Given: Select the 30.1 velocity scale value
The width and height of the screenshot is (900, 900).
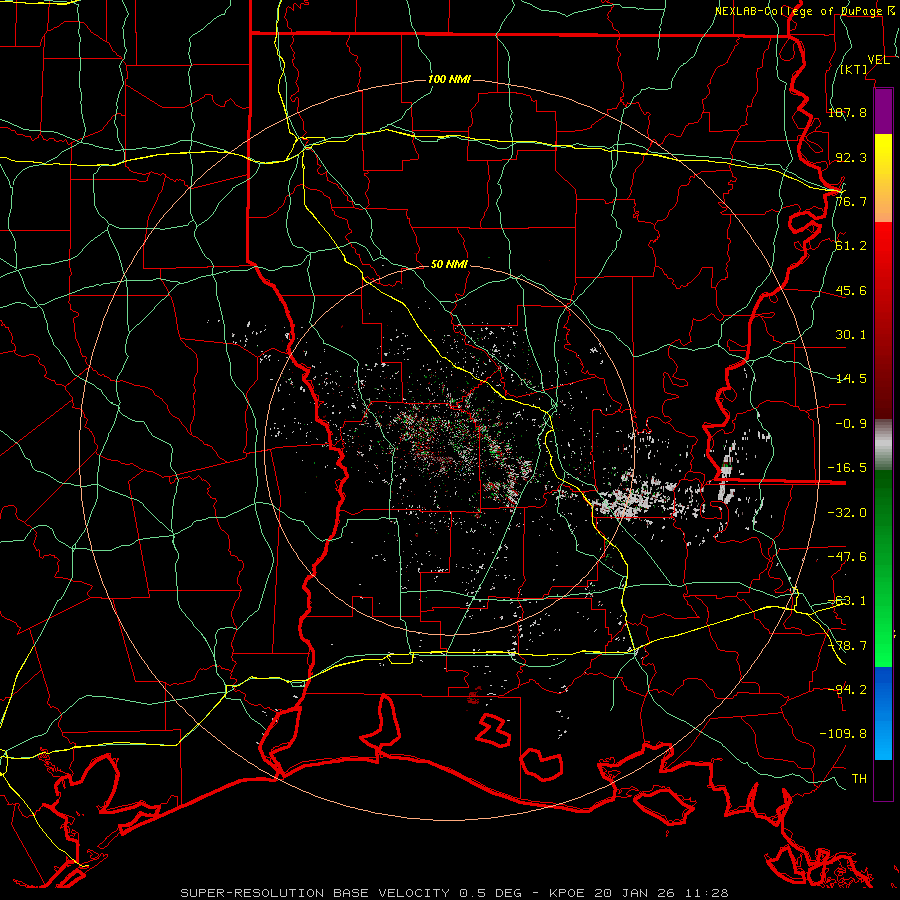Looking at the screenshot, I should (x=851, y=335).
